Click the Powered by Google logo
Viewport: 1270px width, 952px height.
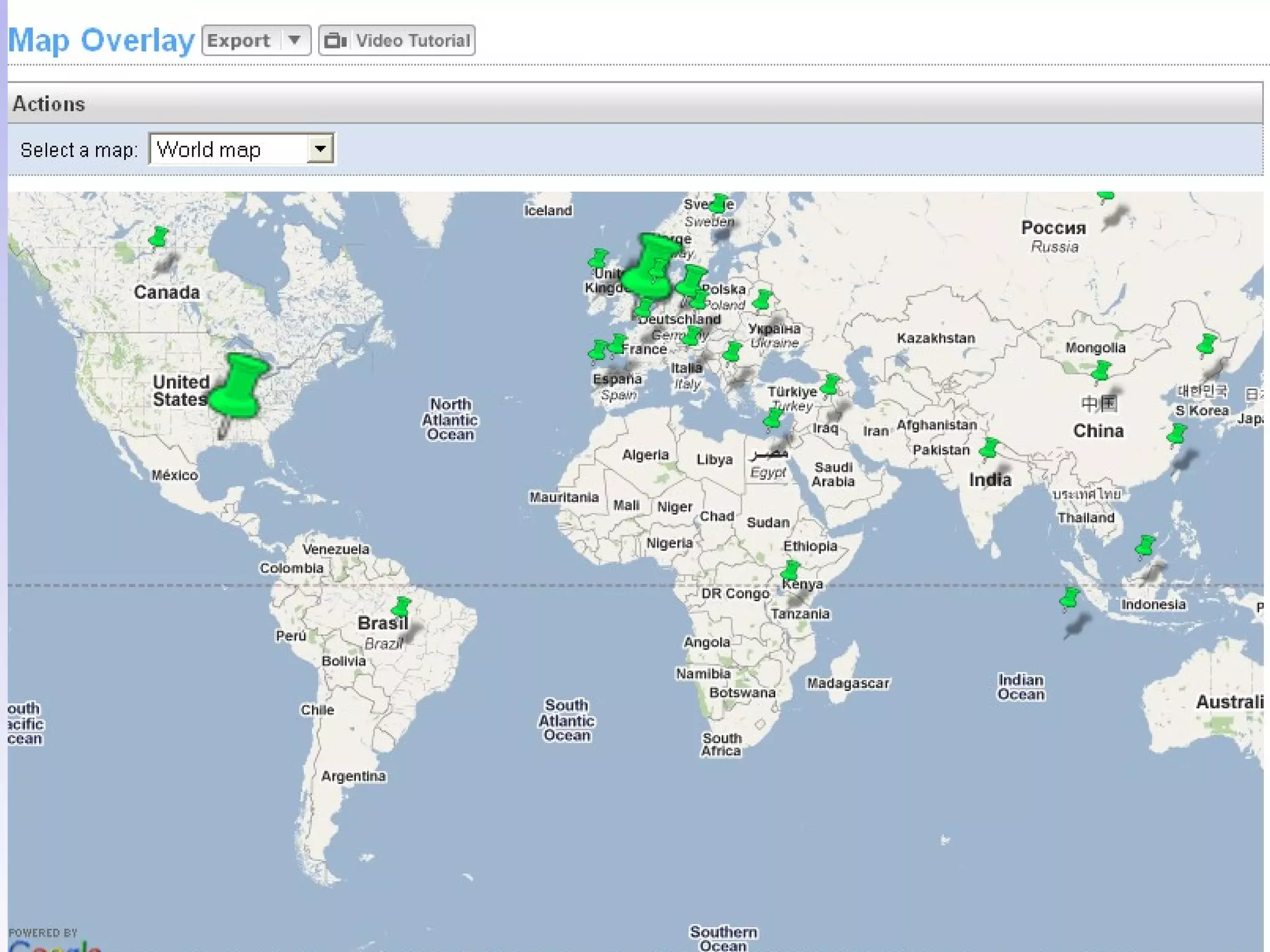click(x=53, y=941)
